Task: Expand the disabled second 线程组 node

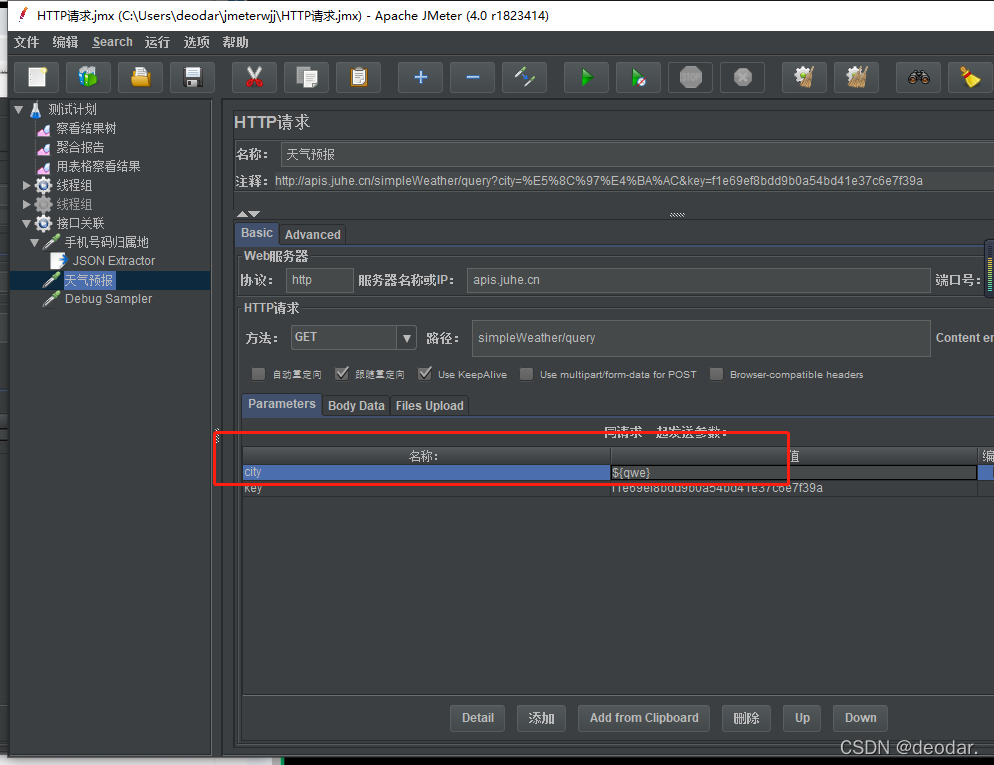Action: (27, 205)
